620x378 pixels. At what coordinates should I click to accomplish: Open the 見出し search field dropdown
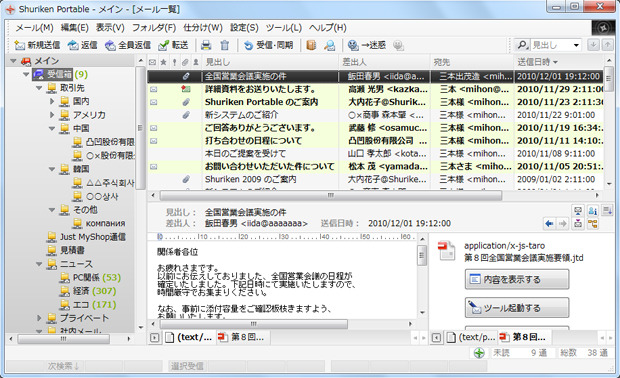tap(577, 45)
